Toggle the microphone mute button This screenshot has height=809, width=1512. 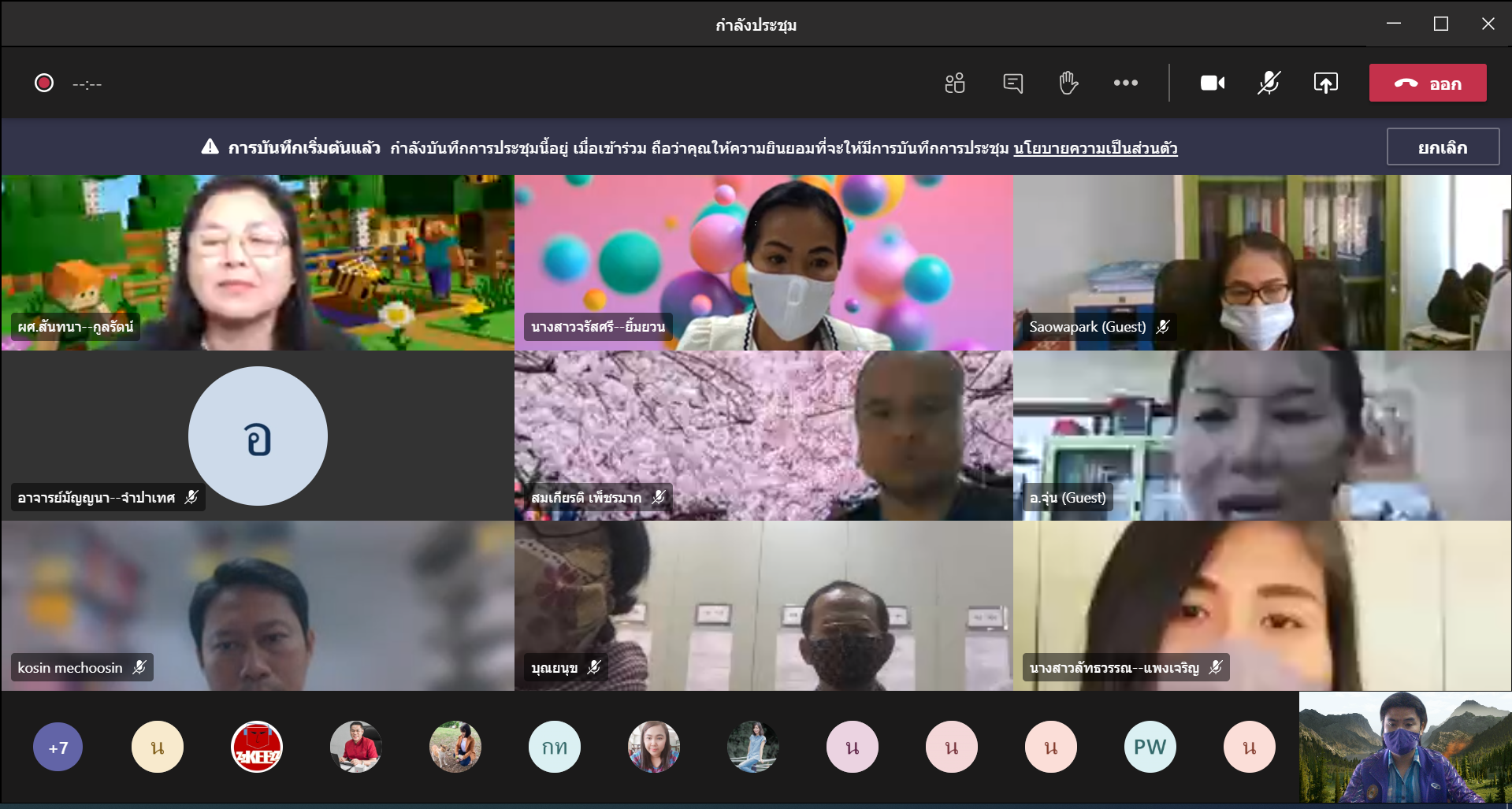click(1269, 83)
